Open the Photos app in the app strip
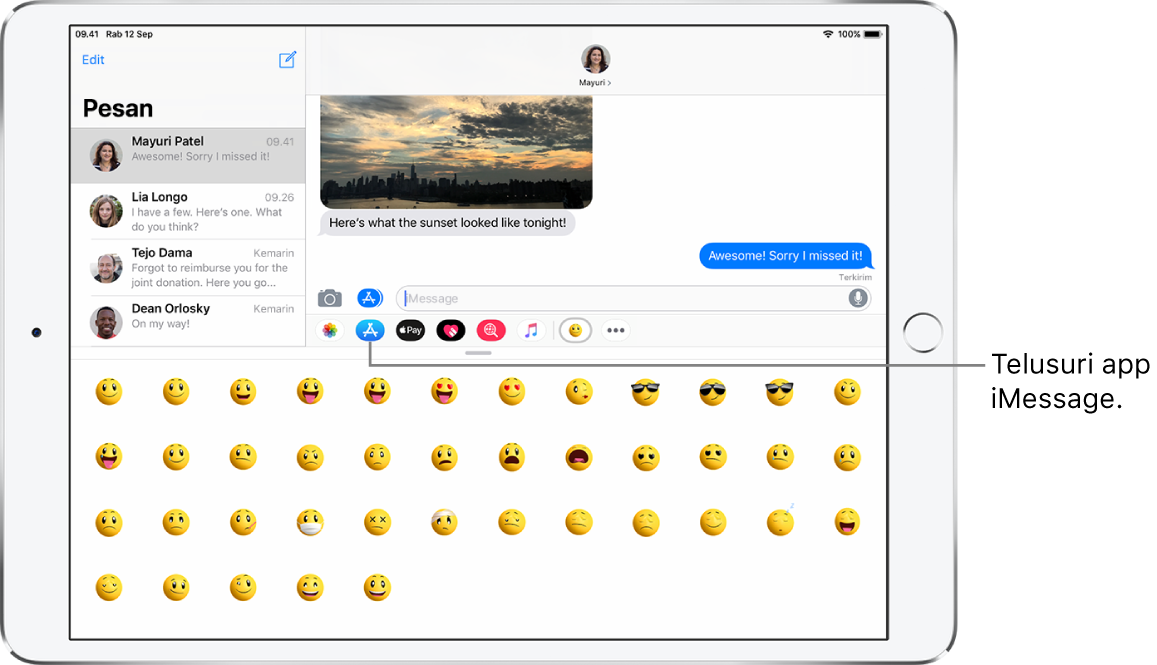Screen dimensions: 1157x665 (x=330, y=331)
